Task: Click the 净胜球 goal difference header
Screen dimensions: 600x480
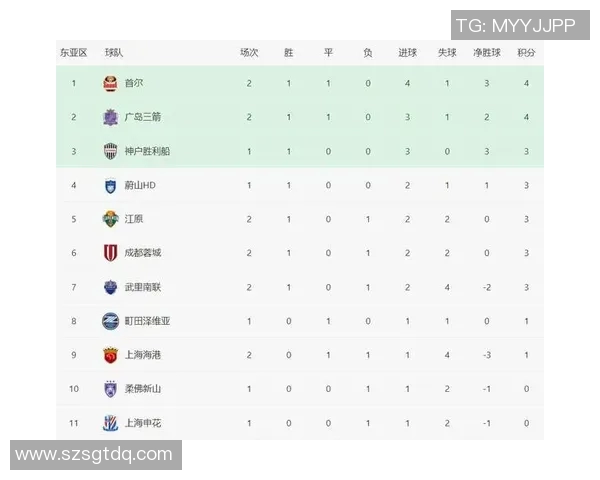Action: pos(486,52)
